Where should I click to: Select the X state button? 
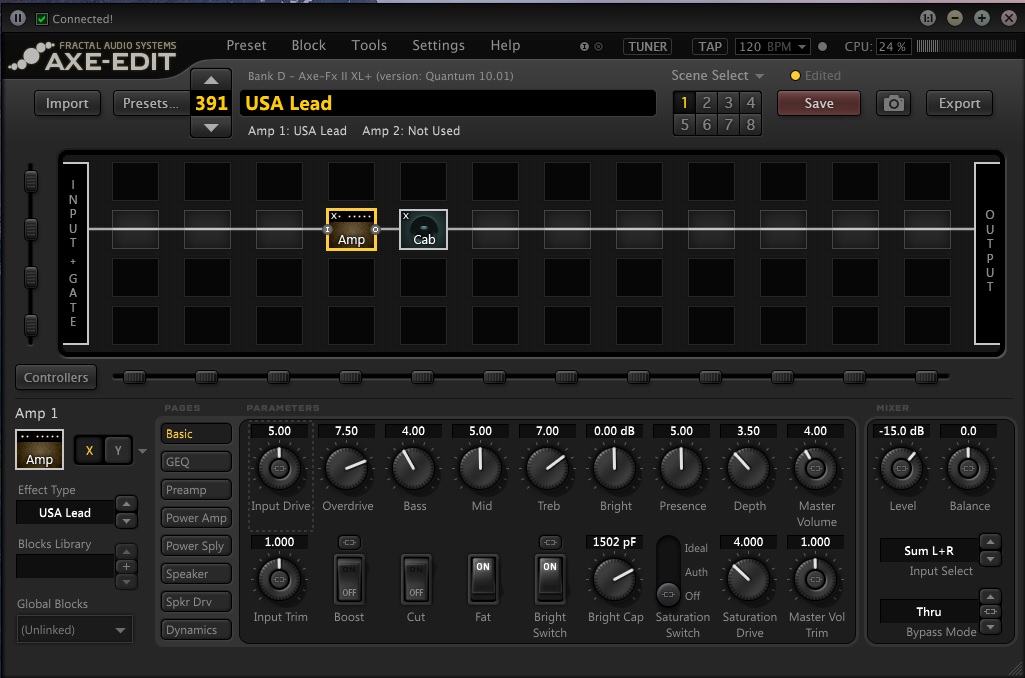coord(90,450)
